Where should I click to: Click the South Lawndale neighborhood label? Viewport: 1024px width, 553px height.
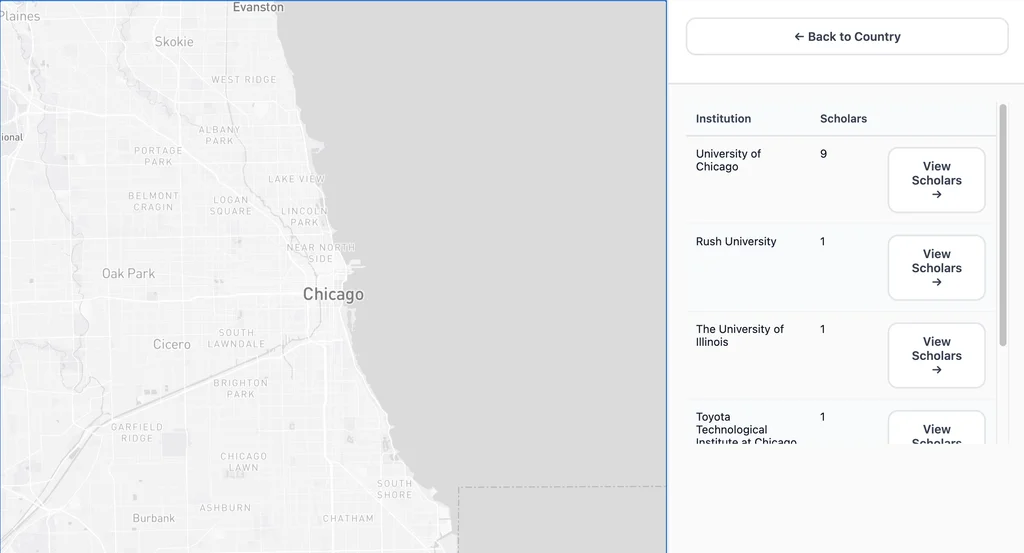236,338
